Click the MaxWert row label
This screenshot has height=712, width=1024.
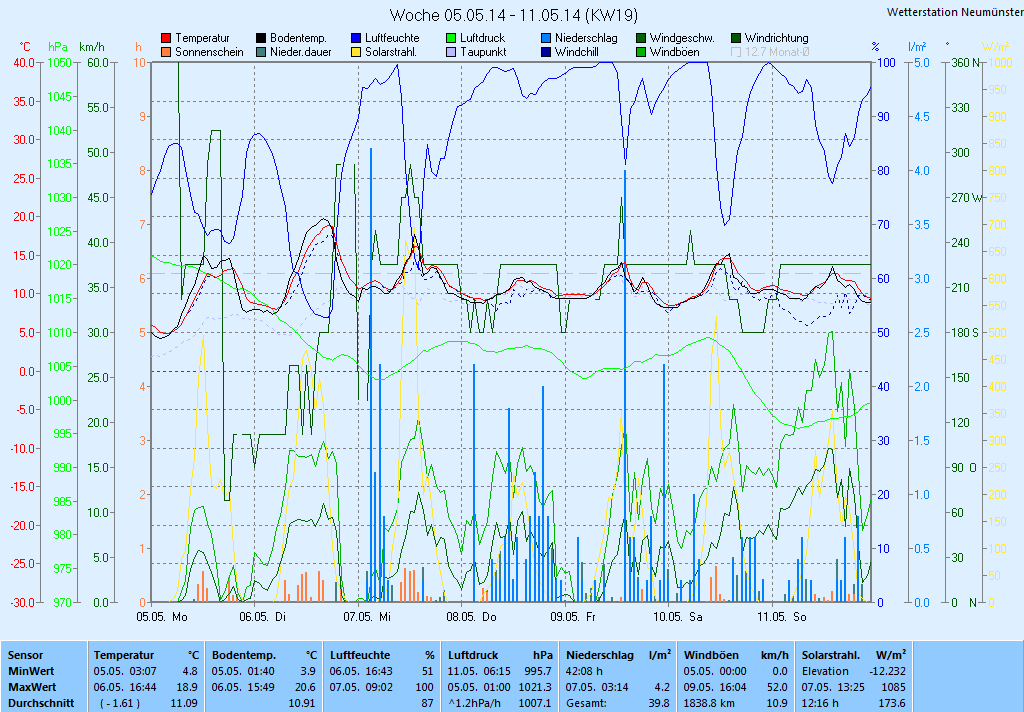pos(33,687)
